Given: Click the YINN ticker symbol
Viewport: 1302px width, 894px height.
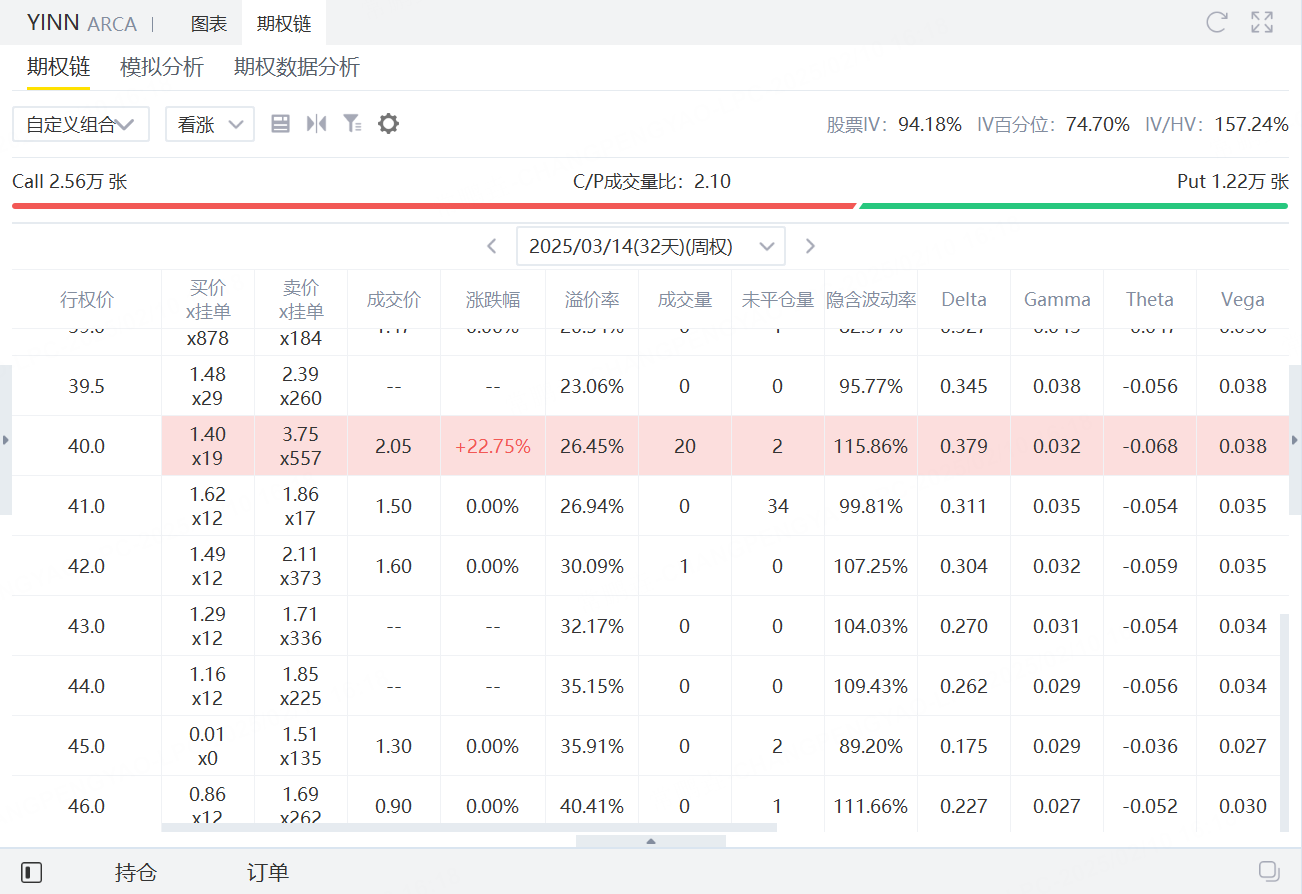Looking at the screenshot, I should (53, 23).
